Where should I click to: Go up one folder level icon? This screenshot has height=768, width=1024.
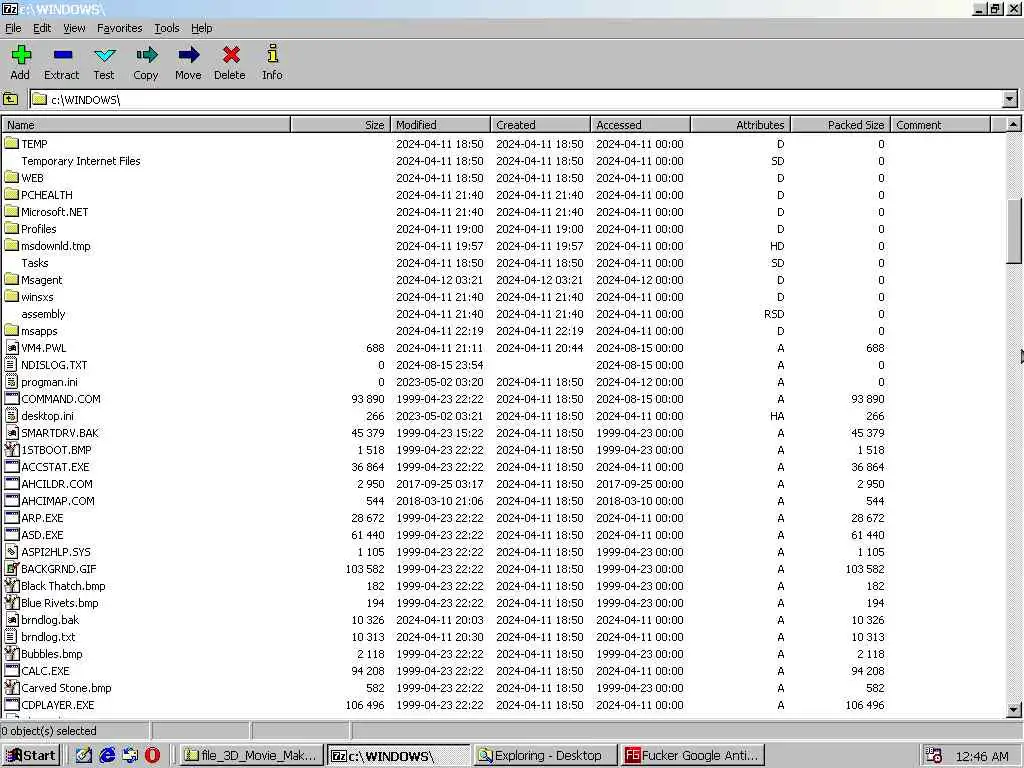click(x=10, y=99)
